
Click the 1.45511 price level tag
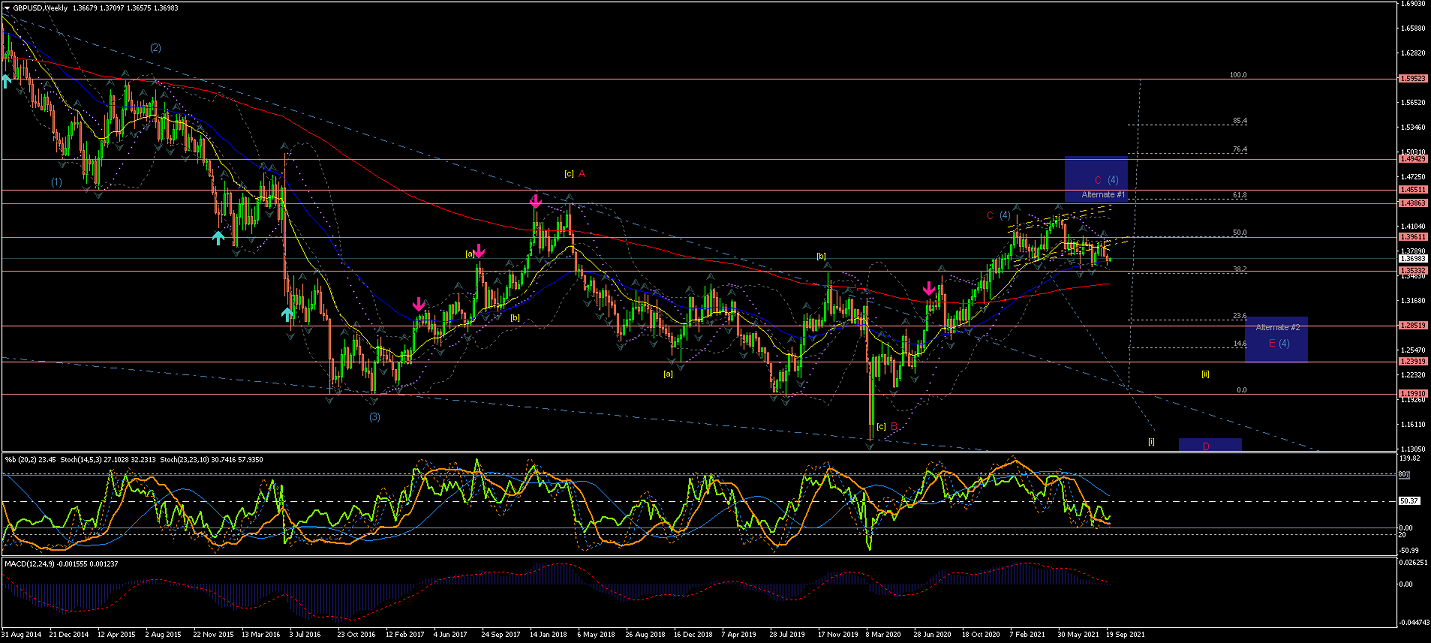pos(1413,190)
